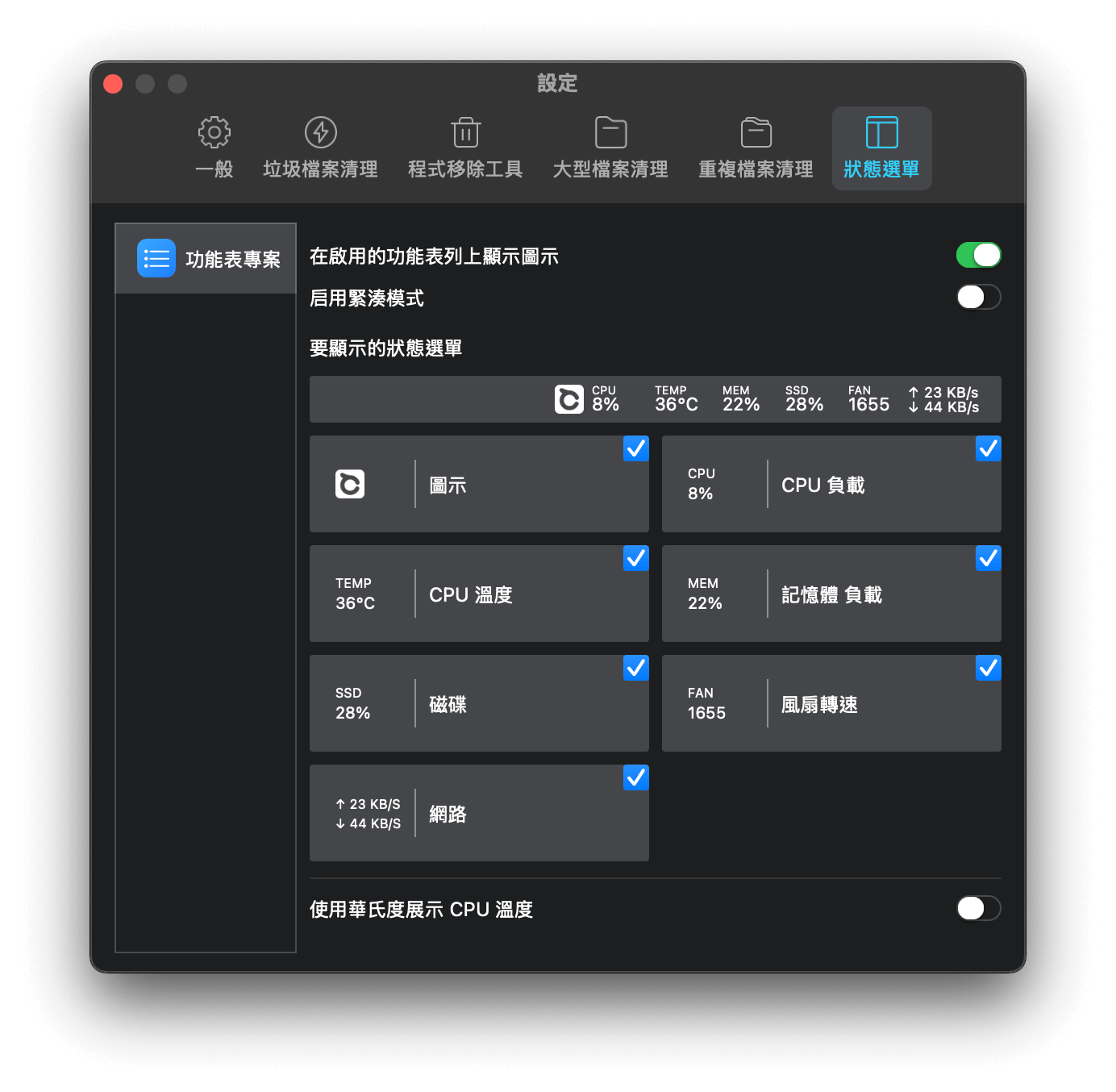This screenshot has height=1092, width=1116.
Task: Click the app logo in the 圖示 card
Action: 350,484
